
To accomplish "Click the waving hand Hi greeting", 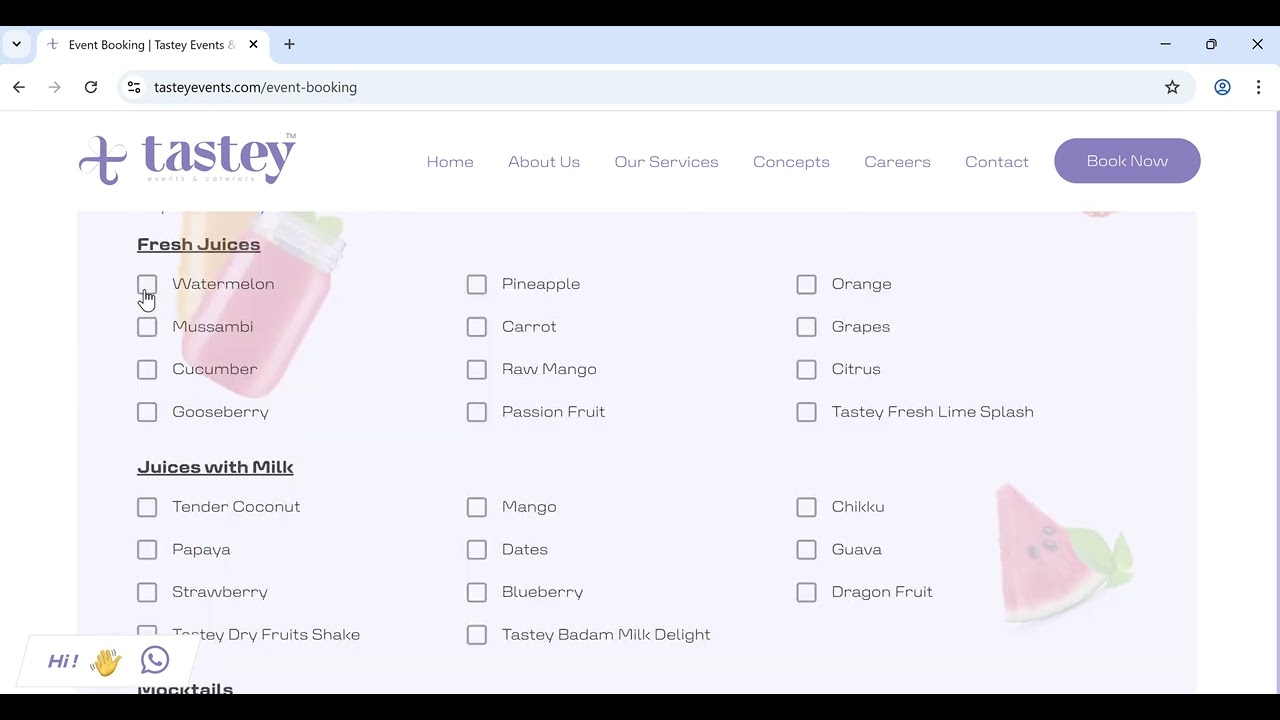I will pyautogui.click(x=85, y=661).
